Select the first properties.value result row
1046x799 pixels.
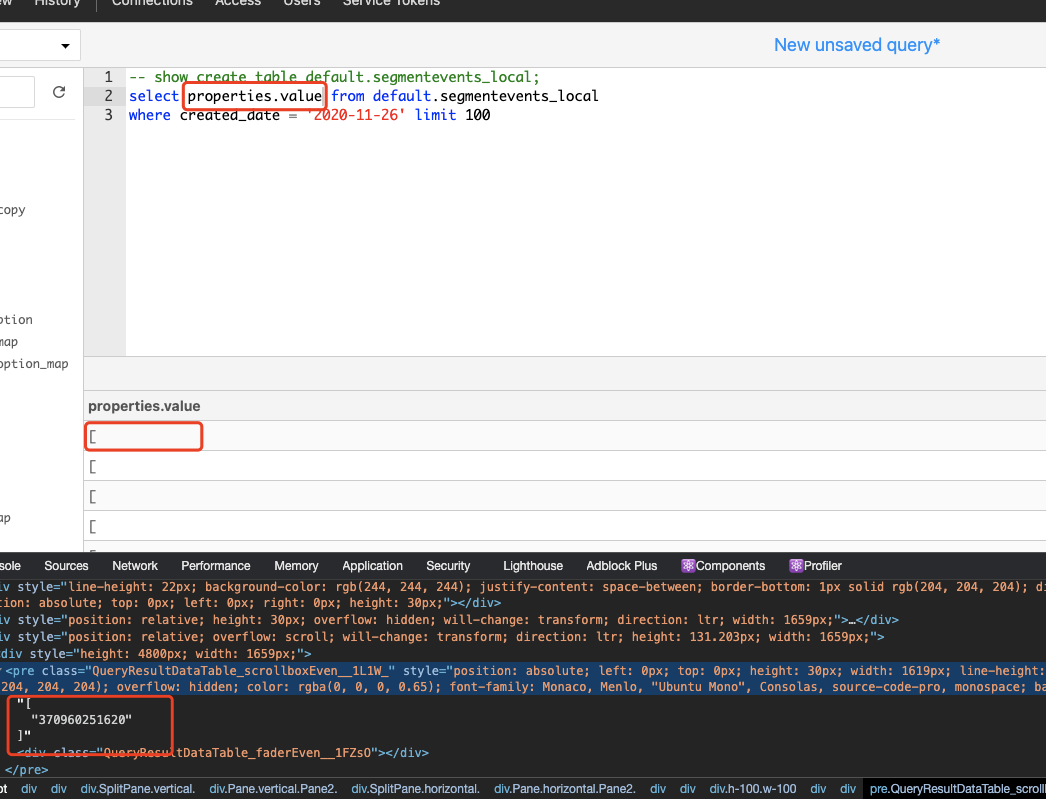click(143, 436)
